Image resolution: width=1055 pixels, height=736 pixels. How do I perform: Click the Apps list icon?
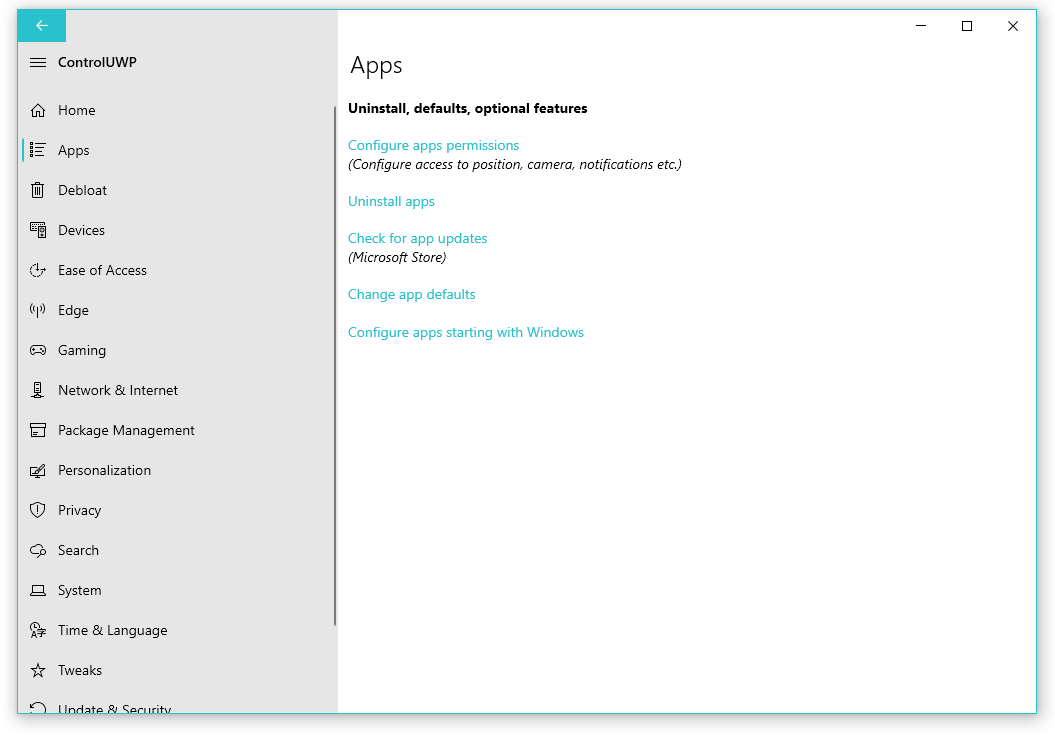(x=38, y=150)
